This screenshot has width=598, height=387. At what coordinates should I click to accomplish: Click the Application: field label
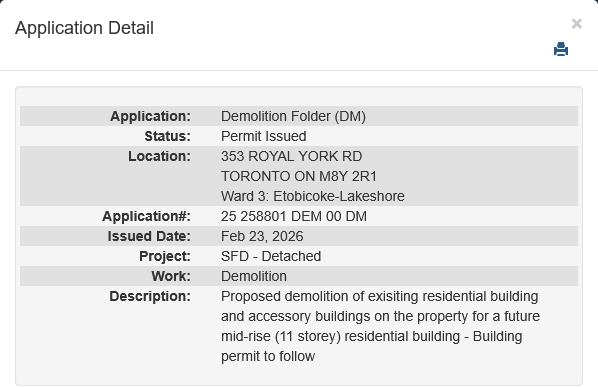coord(150,116)
